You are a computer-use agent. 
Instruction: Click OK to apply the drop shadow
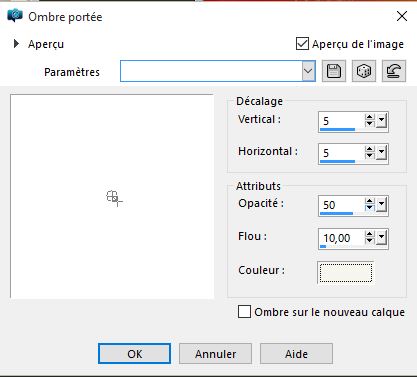(134, 354)
